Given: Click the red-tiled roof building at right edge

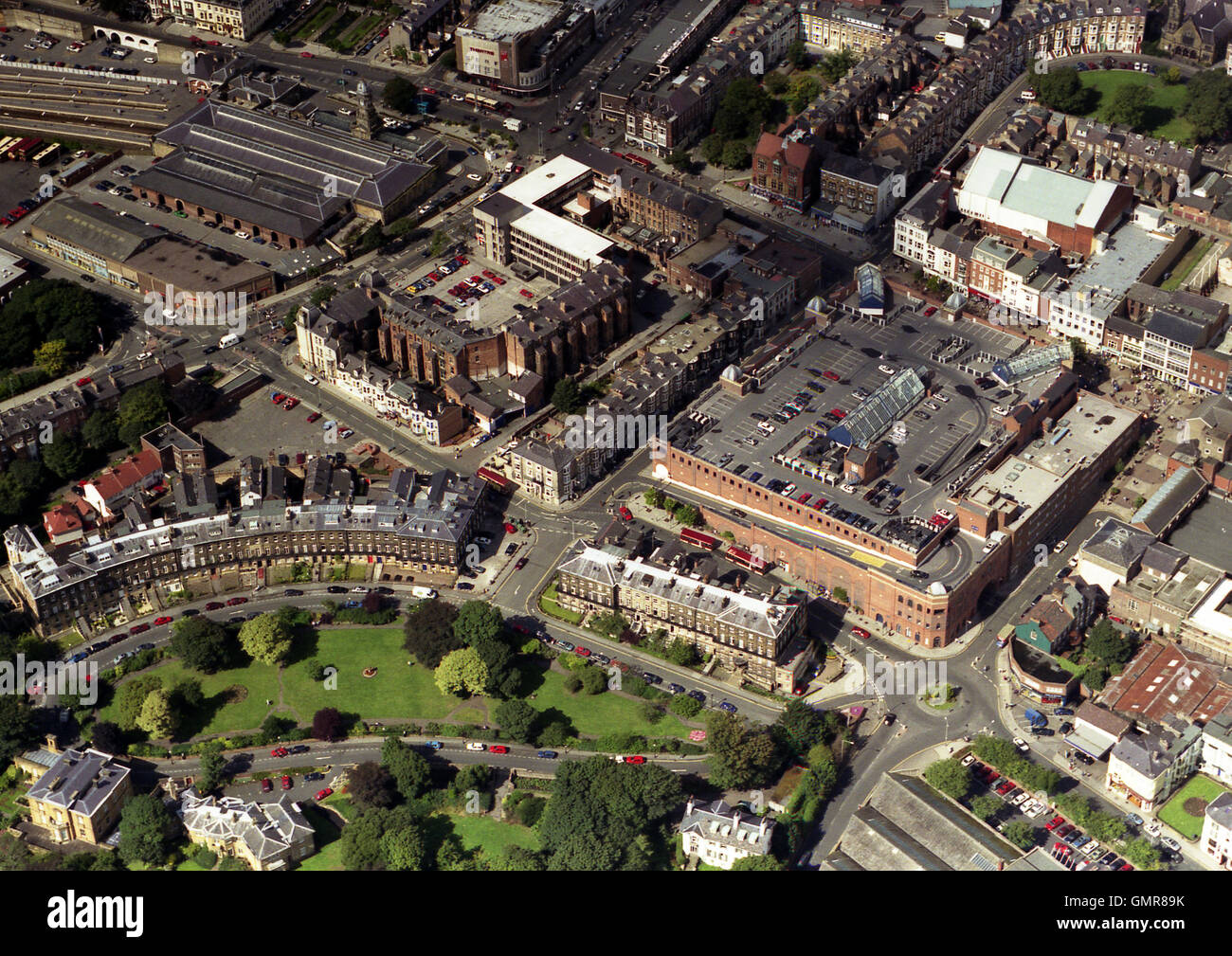Looking at the screenshot, I should point(1169,682).
